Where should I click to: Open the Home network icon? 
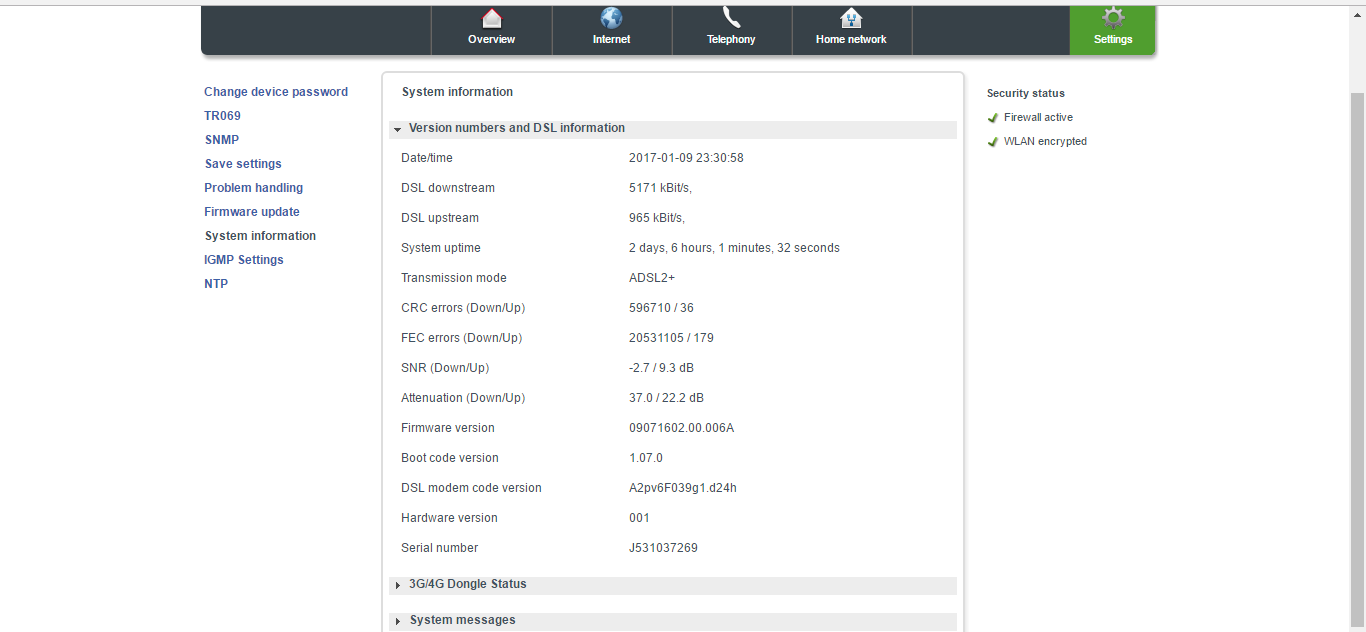(851, 18)
